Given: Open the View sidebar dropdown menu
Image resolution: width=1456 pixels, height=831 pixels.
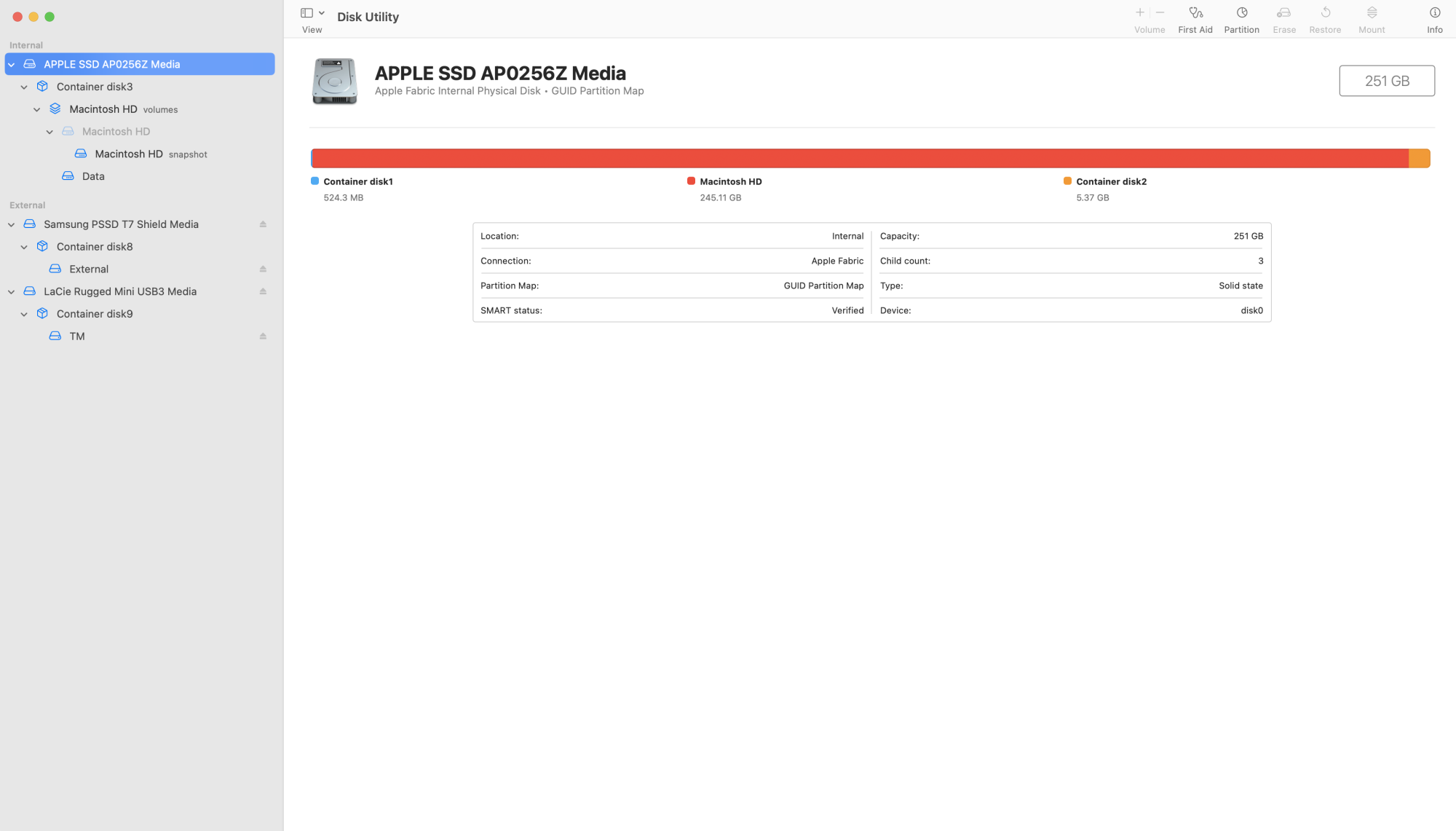Looking at the screenshot, I should click(321, 13).
